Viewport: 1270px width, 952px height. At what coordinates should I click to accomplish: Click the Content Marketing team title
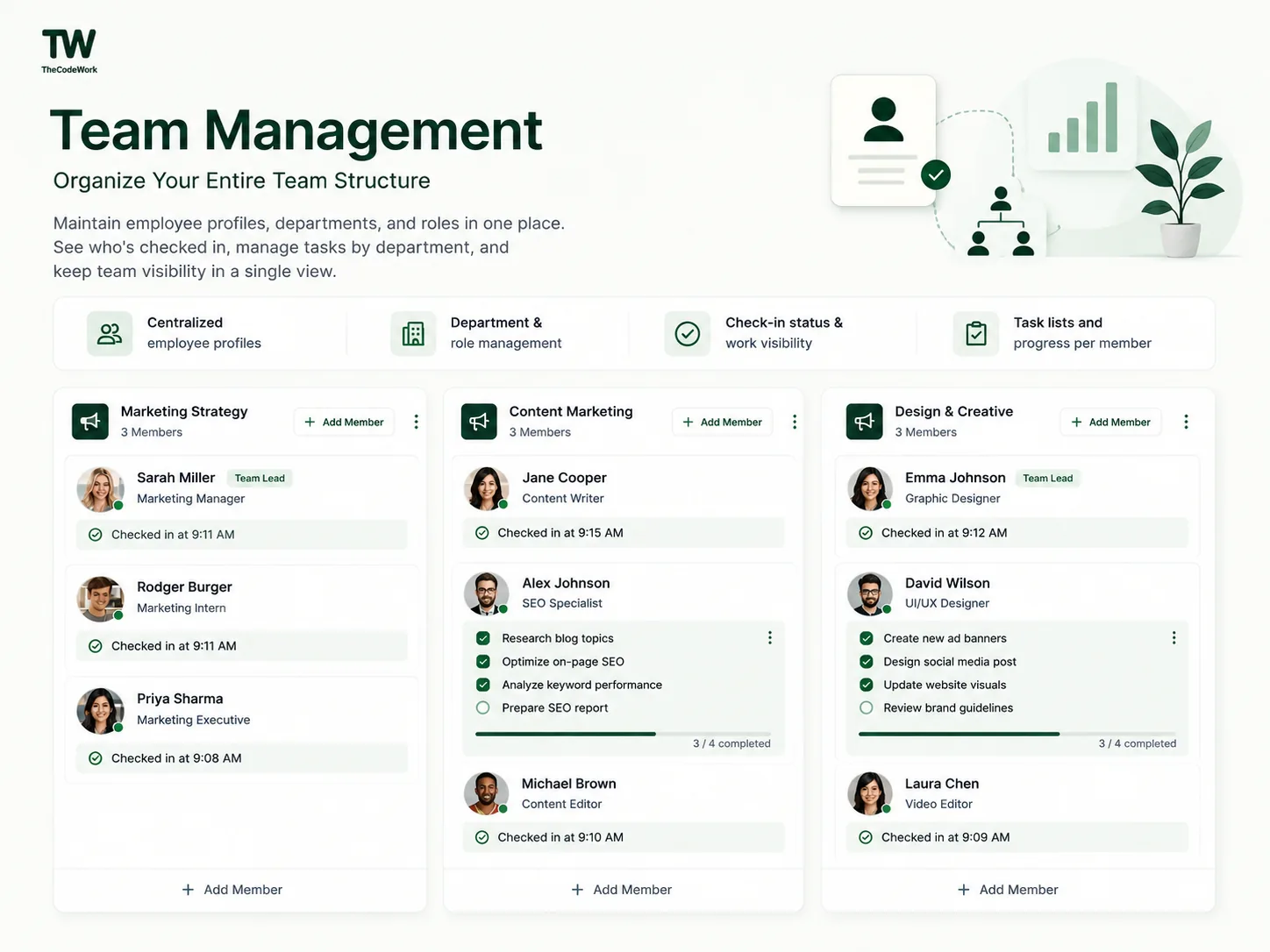coord(571,411)
